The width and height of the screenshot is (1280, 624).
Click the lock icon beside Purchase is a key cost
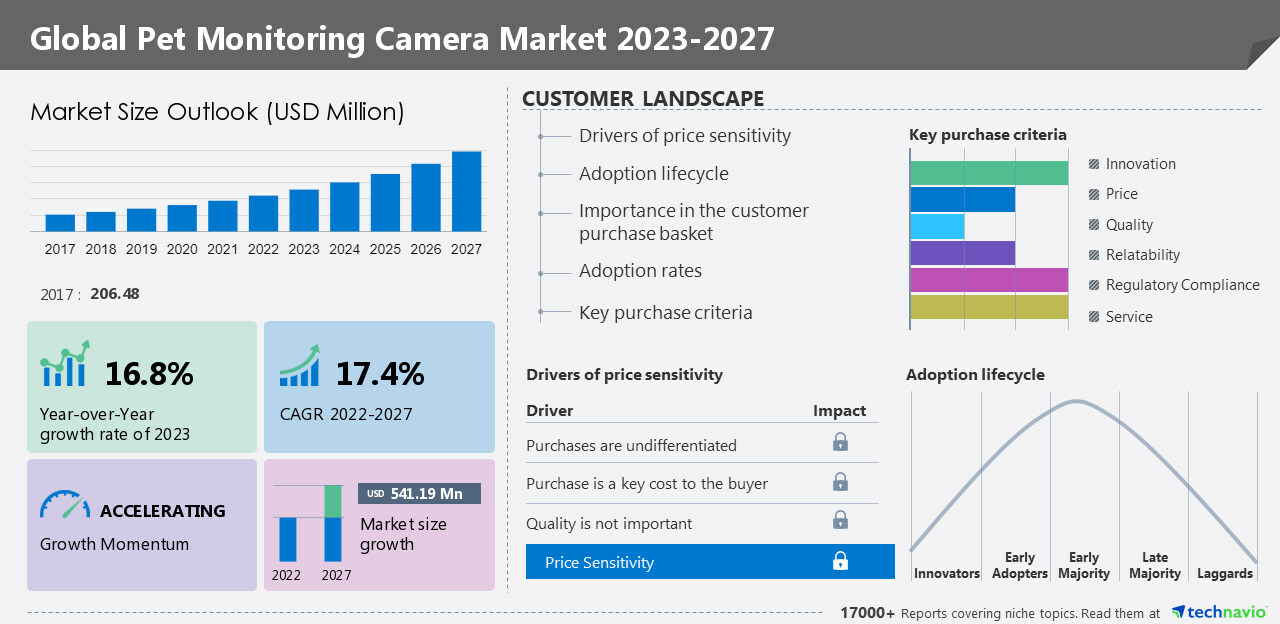coord(841,483)
